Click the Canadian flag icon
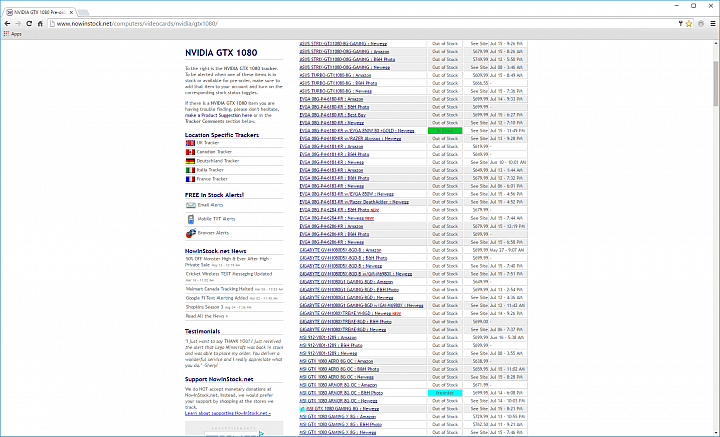This screenshot has width=720, height=437. [190, 152]
